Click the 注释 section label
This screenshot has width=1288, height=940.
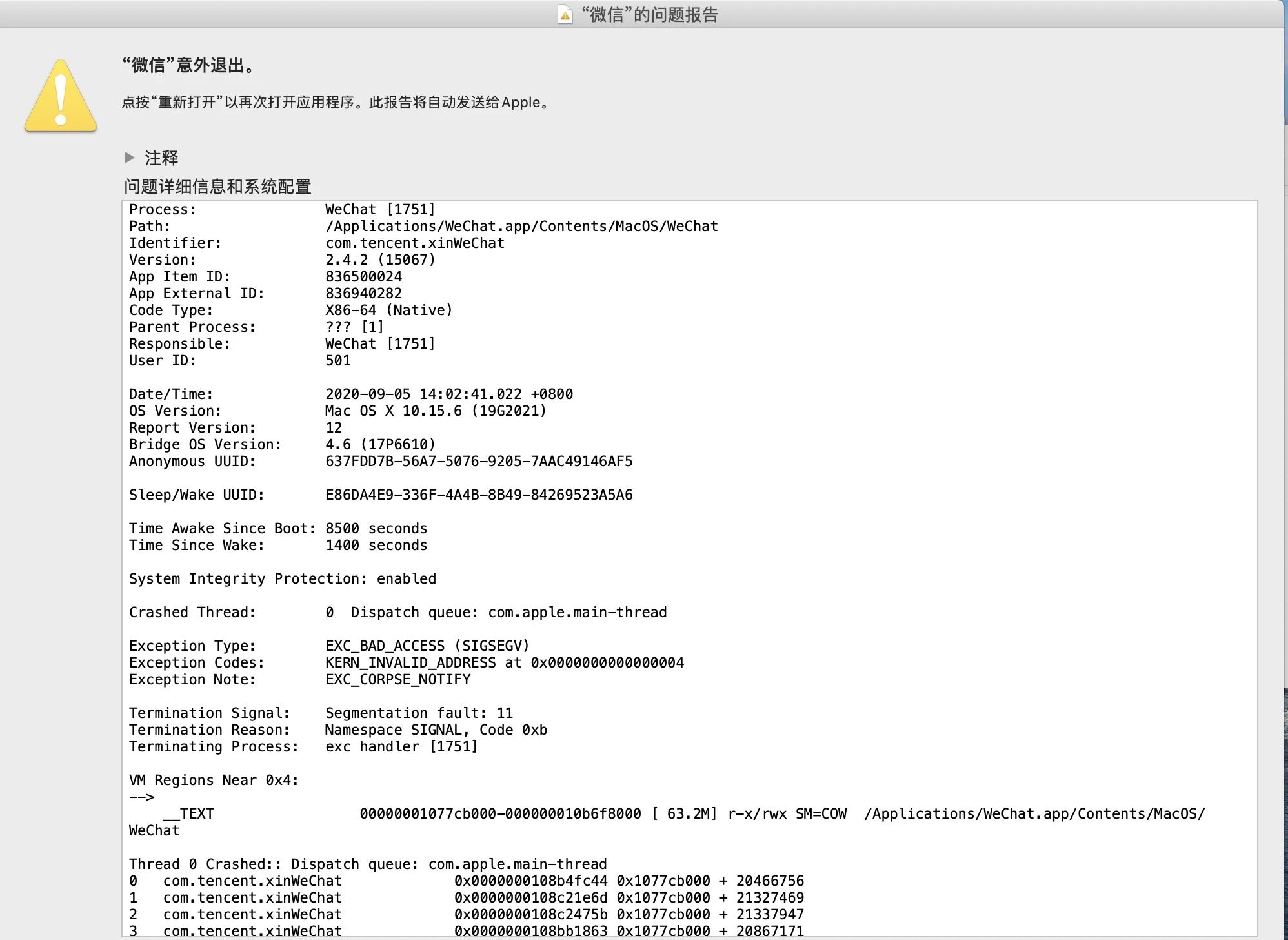[x=161, y=158]
